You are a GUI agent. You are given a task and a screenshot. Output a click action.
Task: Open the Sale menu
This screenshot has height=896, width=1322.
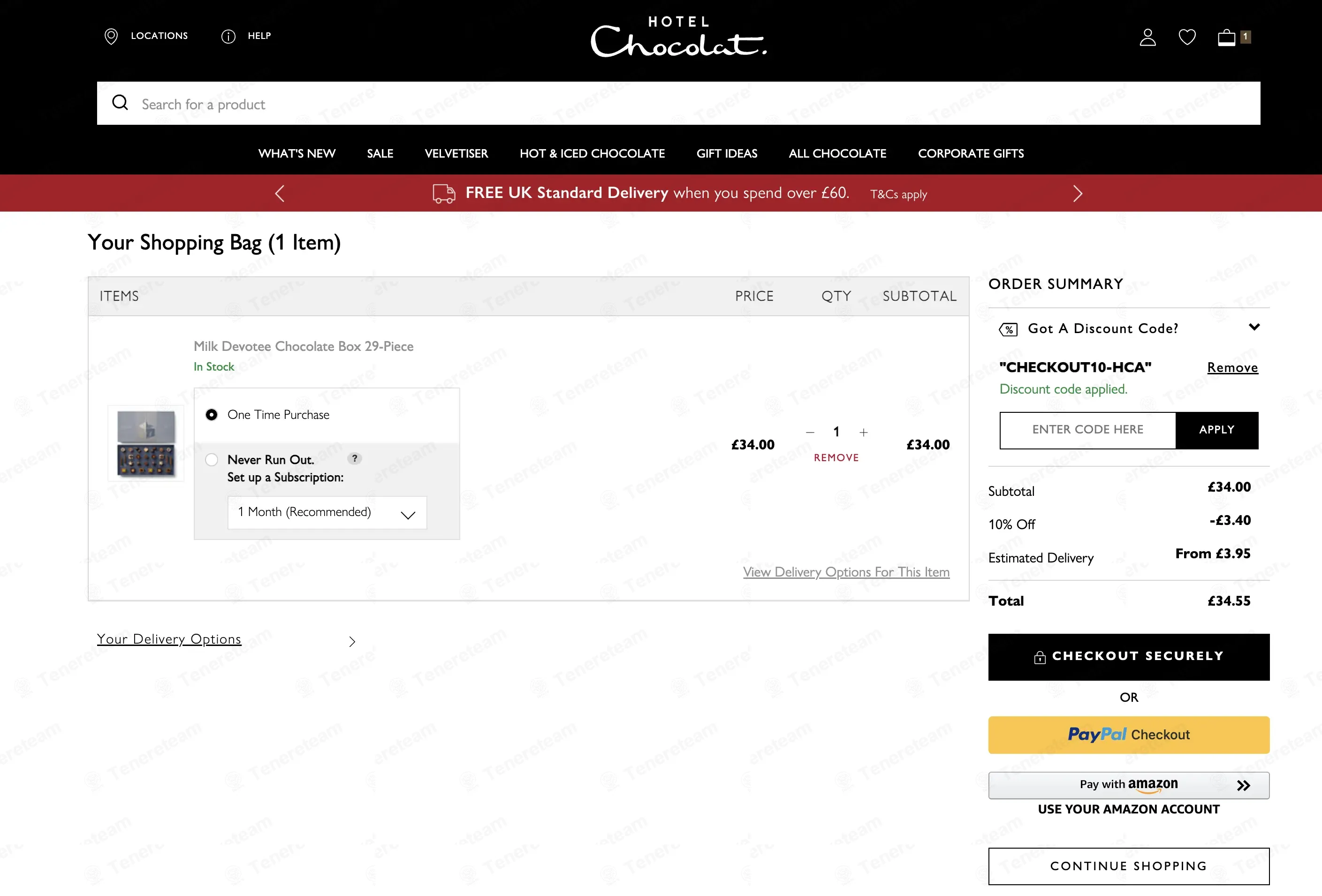pyautogui.click(x=380, y=153)
